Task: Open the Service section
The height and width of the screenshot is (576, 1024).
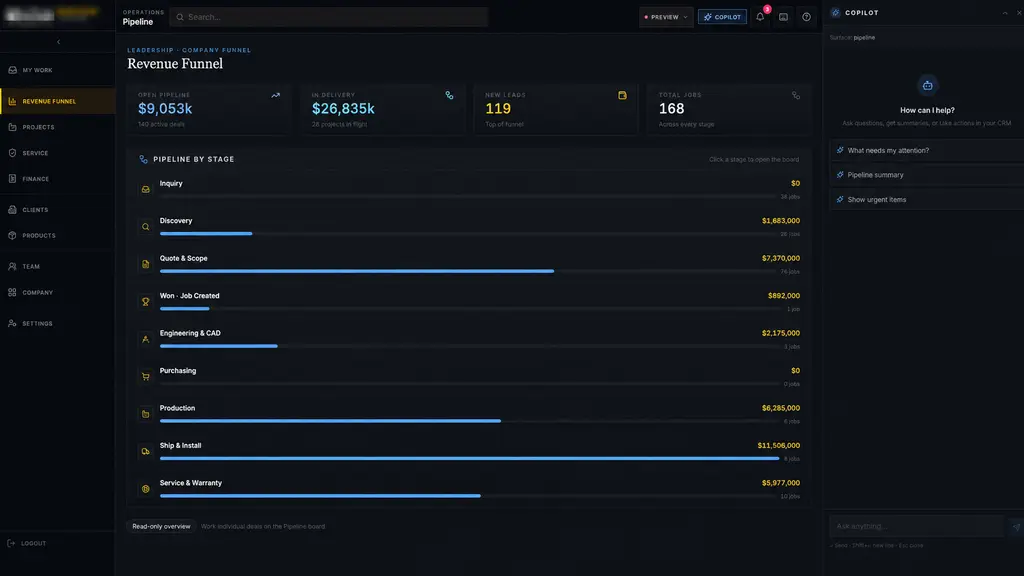Action: [x=57, y=153]
